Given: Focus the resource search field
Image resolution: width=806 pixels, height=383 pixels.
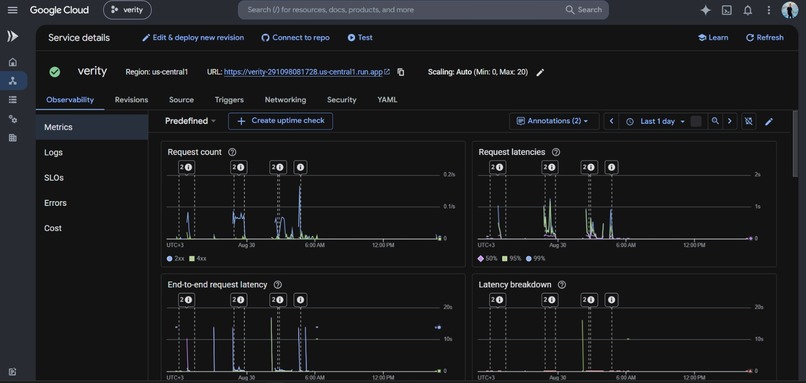Looking at the screenshot, I should [401, 10].
